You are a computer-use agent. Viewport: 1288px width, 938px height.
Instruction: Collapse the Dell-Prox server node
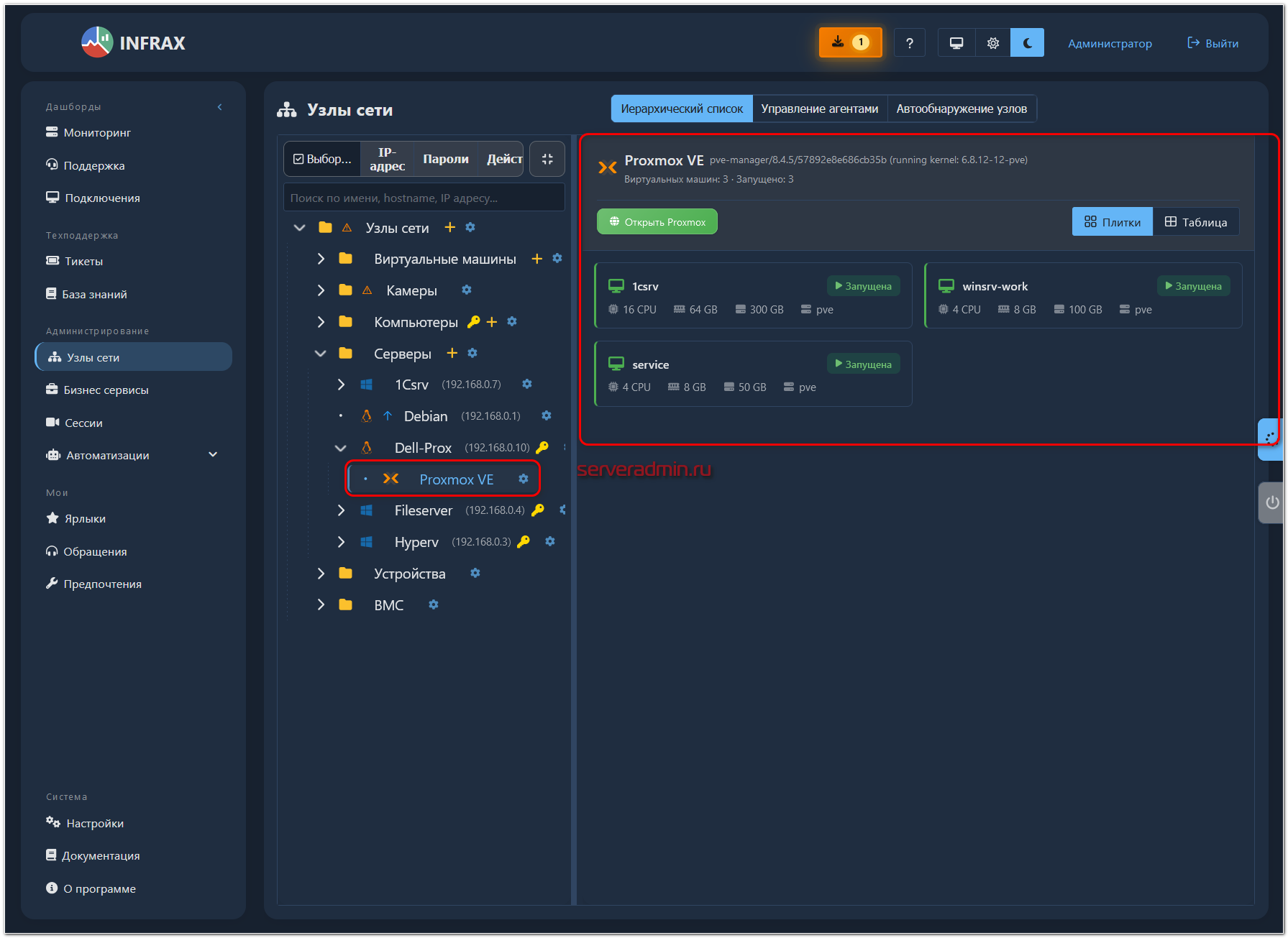click(341, 448)
